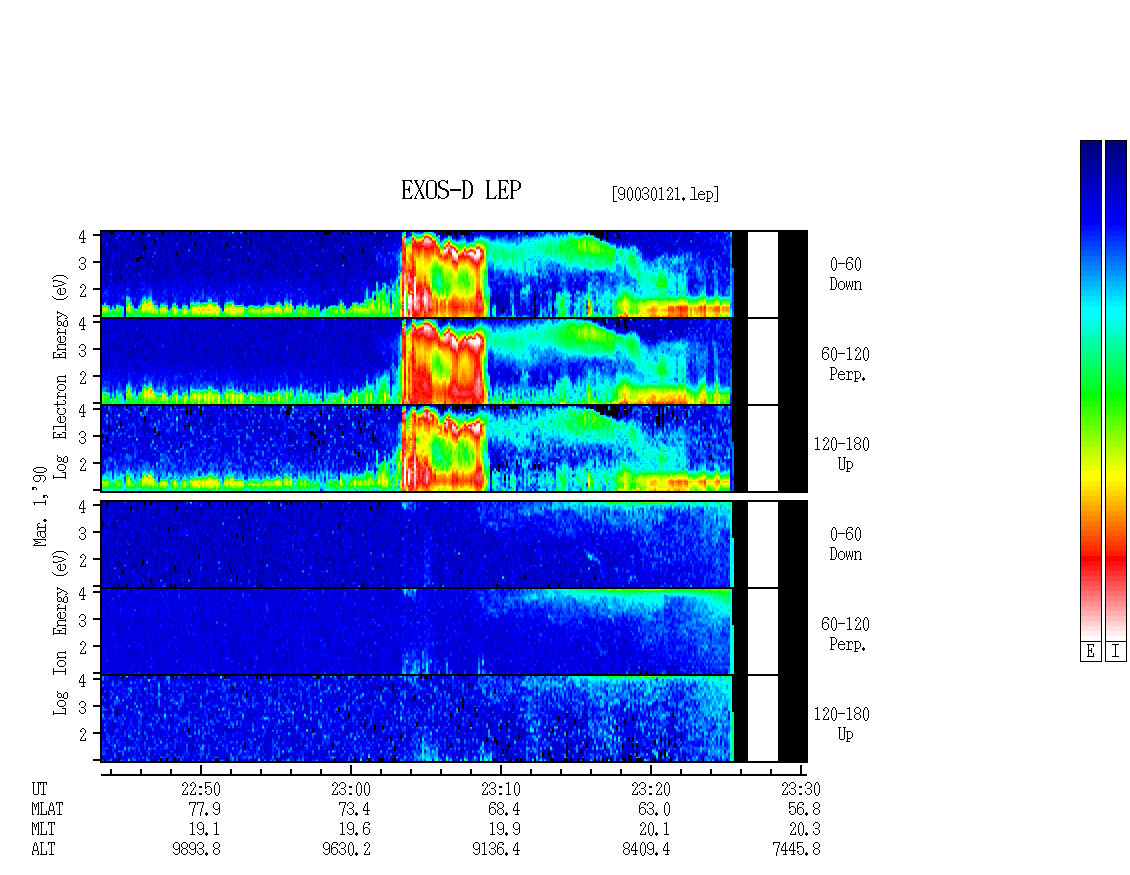Click the MLT value "20.1"
1130x875 pixels.
point(654,829)
